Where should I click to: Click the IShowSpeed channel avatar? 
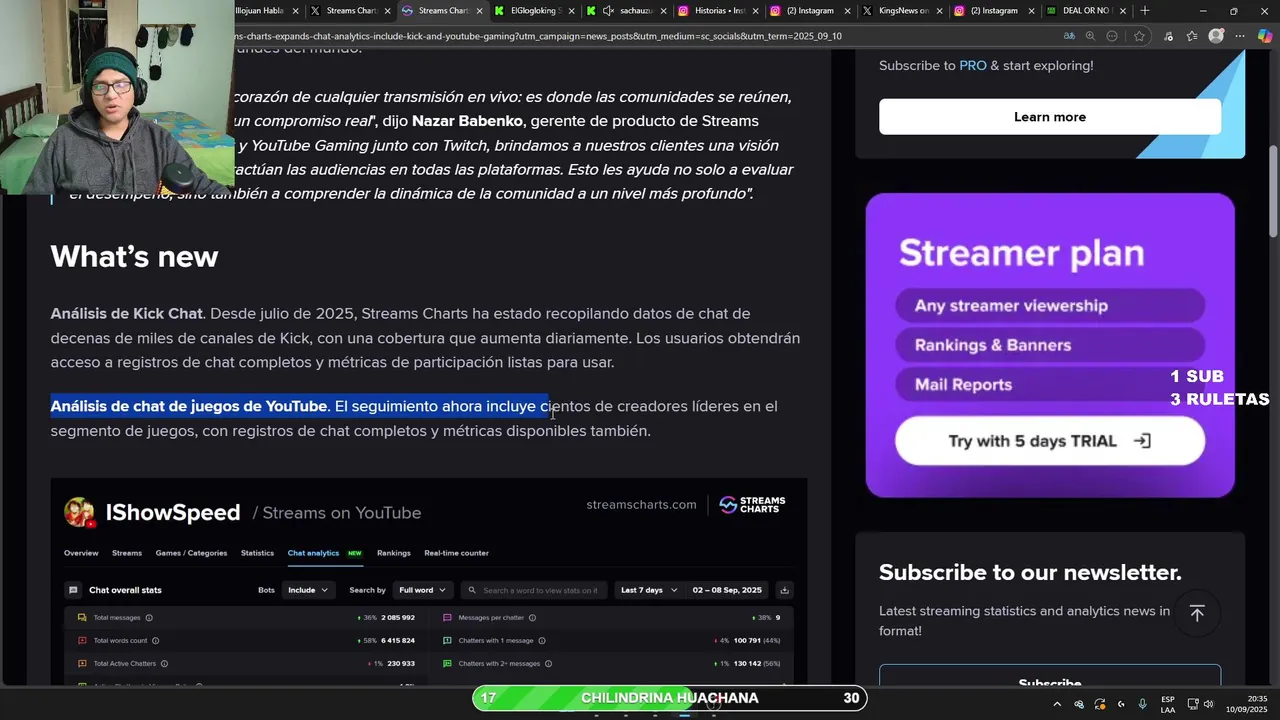coord(79,512)
